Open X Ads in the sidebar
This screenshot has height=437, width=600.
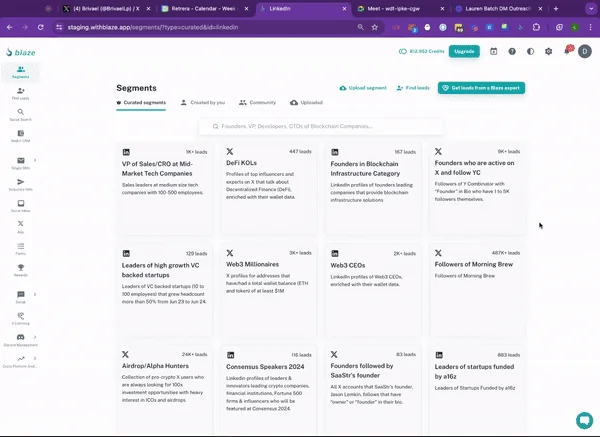21,227
